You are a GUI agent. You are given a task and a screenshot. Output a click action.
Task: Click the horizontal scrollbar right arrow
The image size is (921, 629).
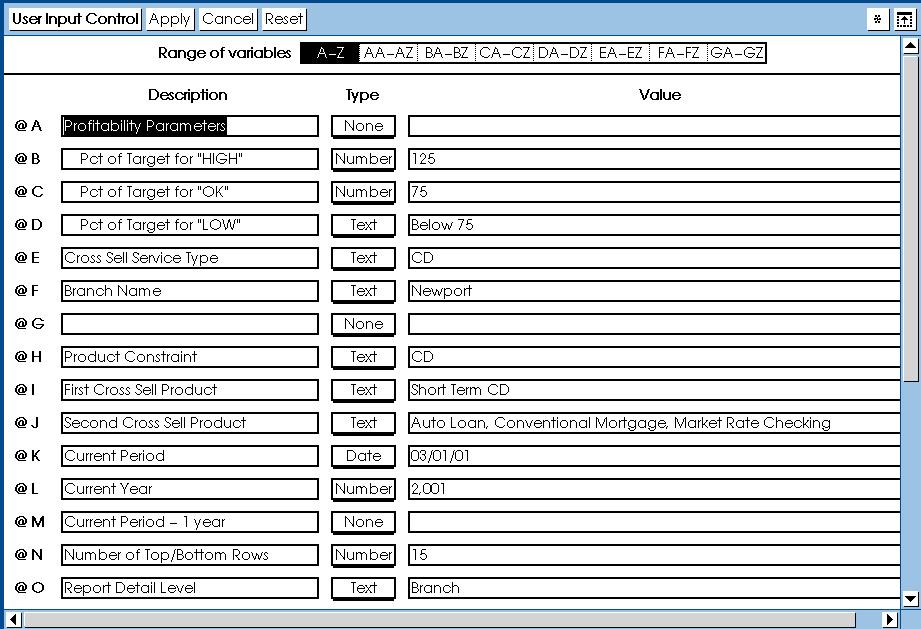890,619
